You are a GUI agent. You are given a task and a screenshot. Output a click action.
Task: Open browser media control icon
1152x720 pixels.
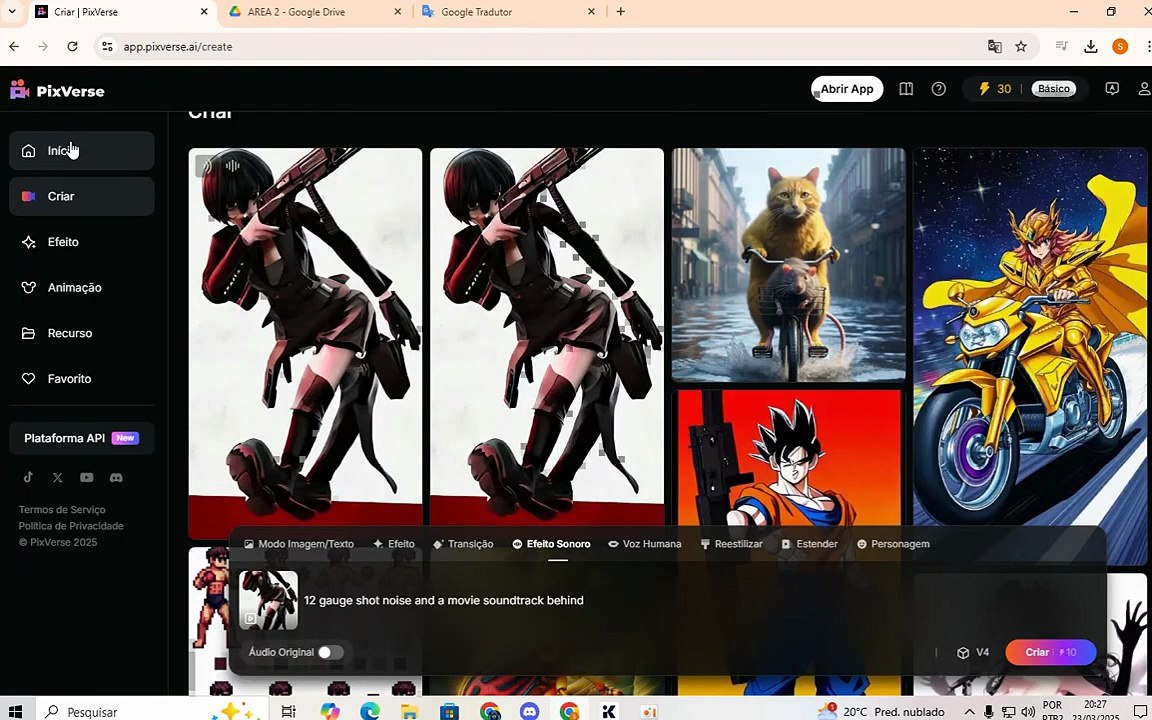click(1061, 46)
